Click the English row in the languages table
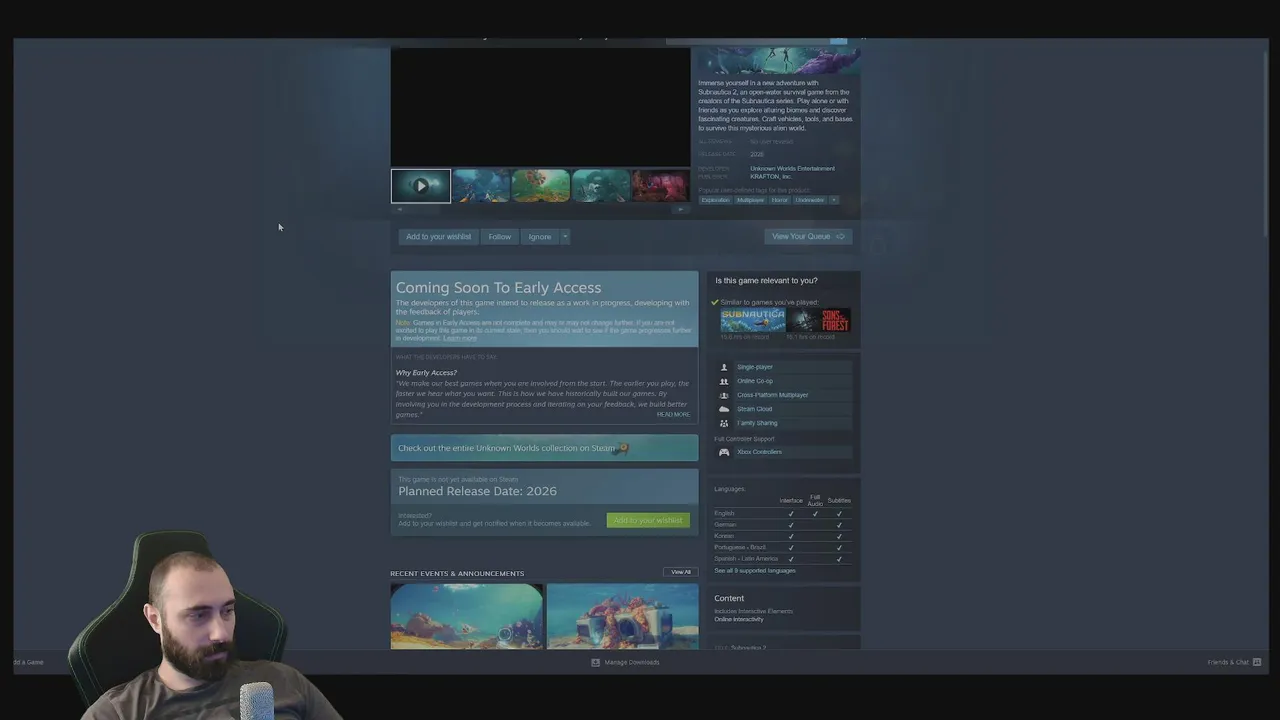The image size is (1280, 720). coord(783,514)
